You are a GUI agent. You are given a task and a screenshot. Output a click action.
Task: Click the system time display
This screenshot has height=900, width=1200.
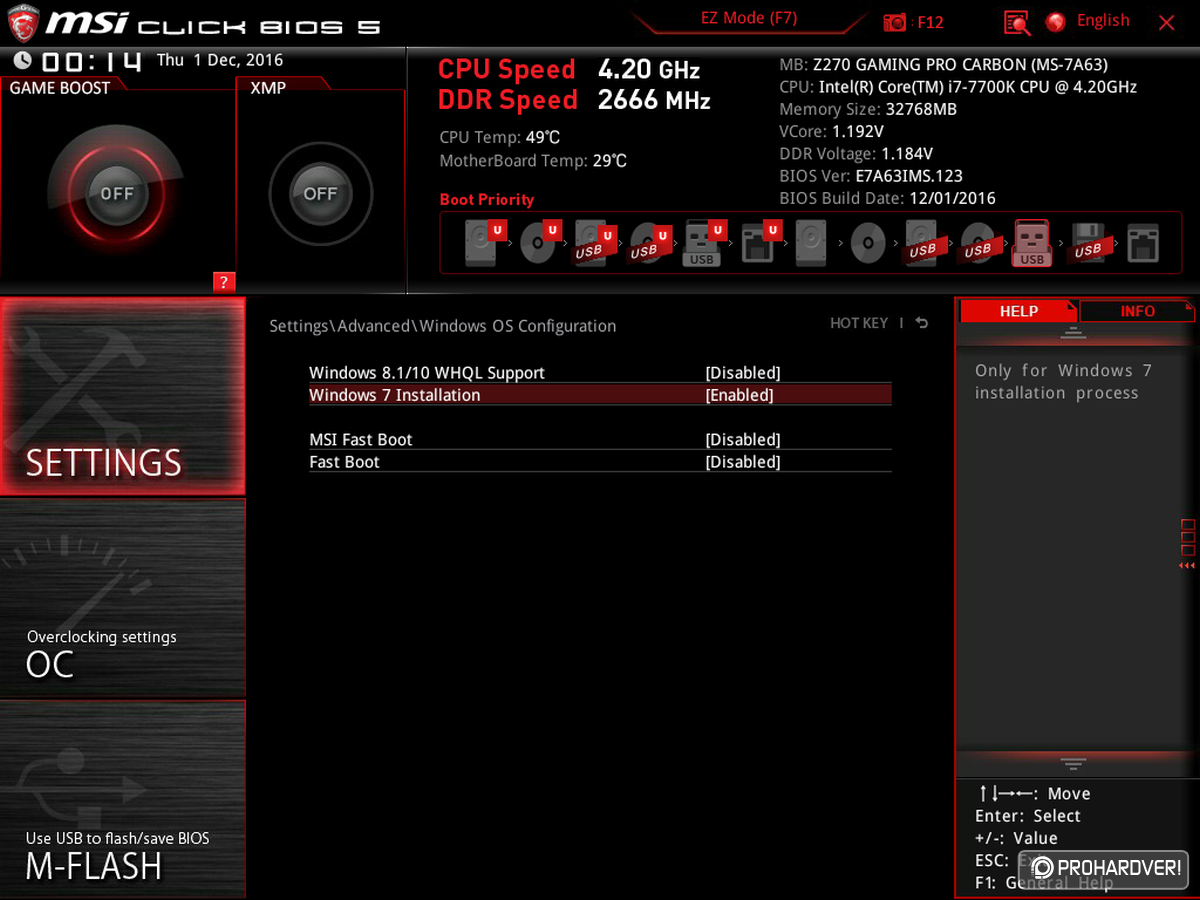click(92, 62)
